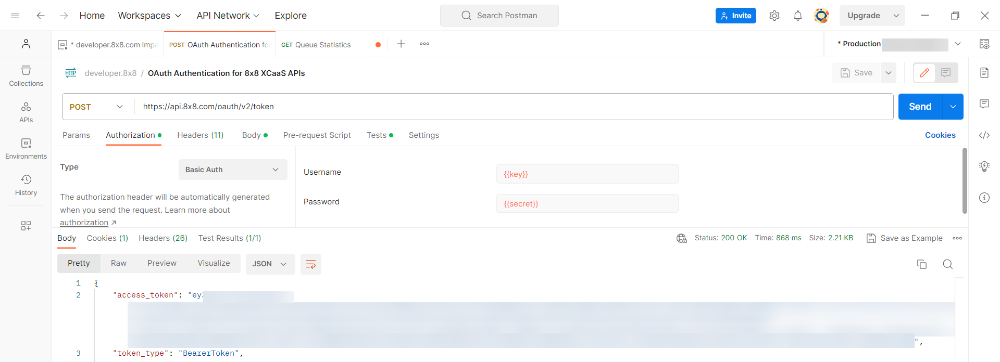Open the request Headers (11) tab
Viewport: 1000px width, 362px height.
(x=200, y=135)
